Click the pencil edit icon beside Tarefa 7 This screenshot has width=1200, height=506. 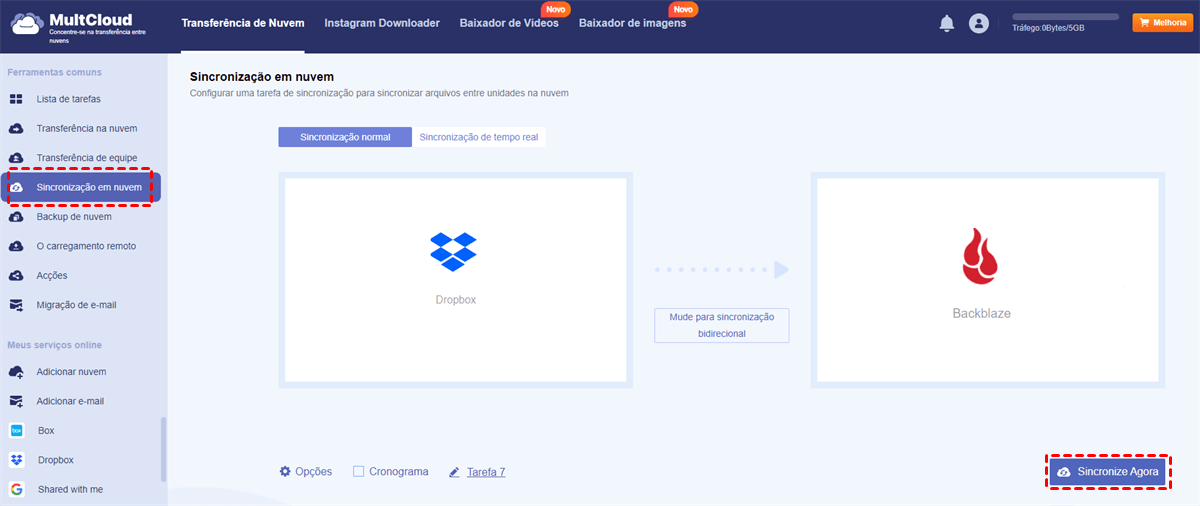click(454, 471)
